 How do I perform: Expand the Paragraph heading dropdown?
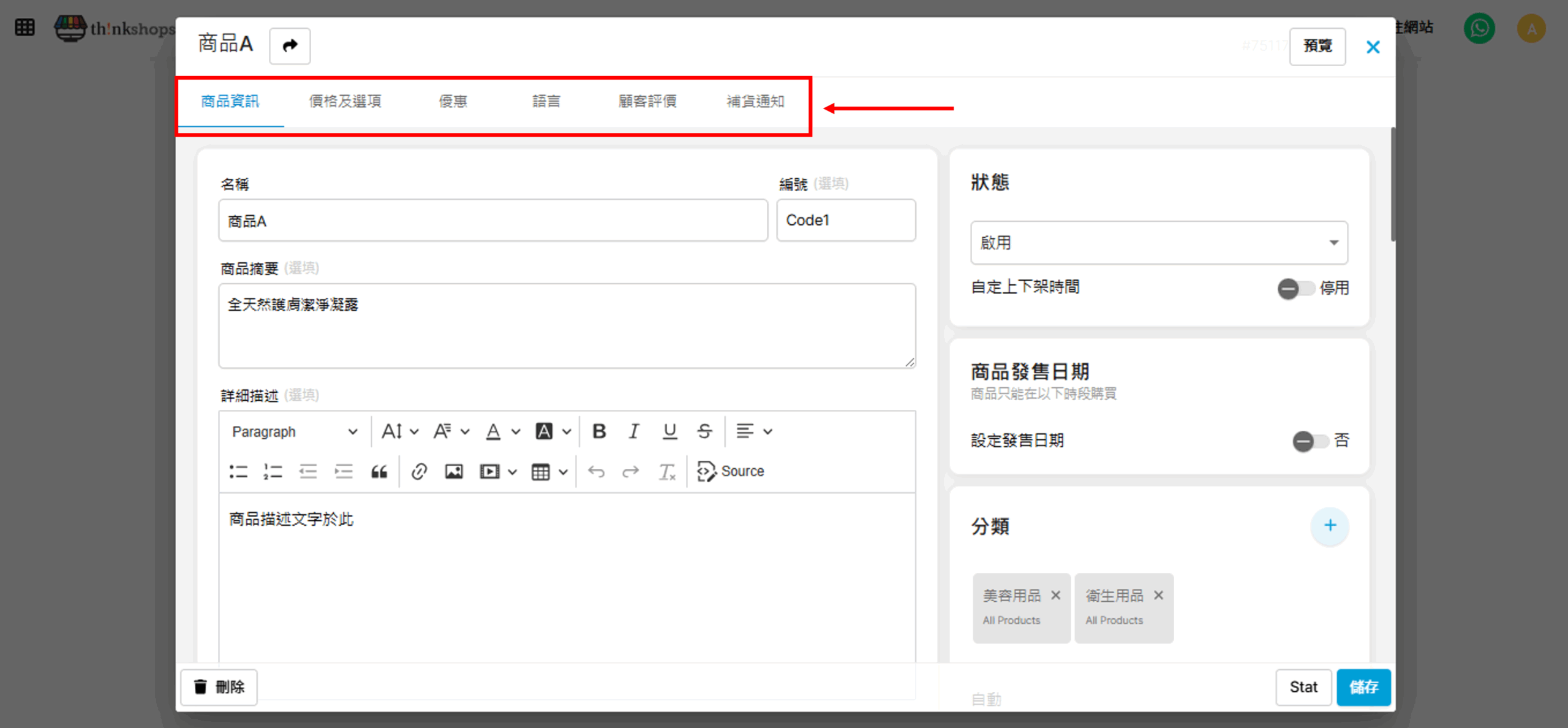(x=294, y=431)
